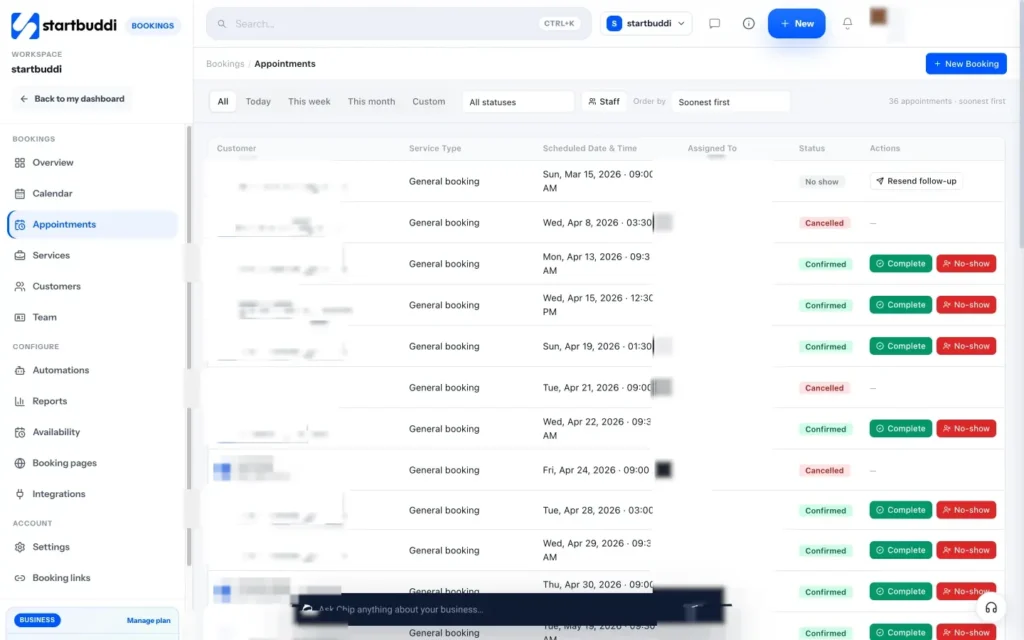Open Integrations in the sidebar

pyautogui.click(x=59, y=494)
